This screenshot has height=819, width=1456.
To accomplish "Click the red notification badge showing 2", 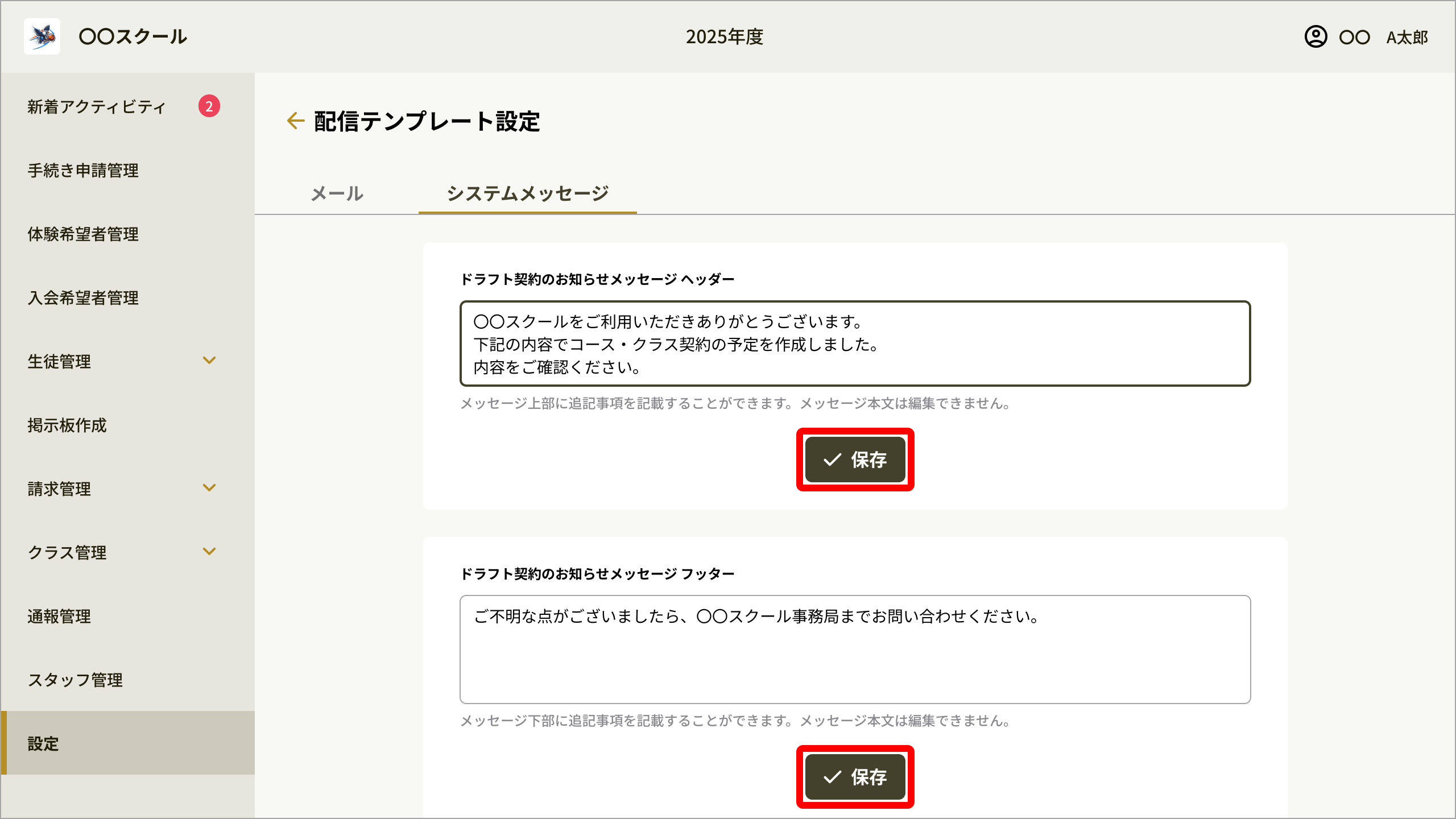I will click(x=209, y=106).
